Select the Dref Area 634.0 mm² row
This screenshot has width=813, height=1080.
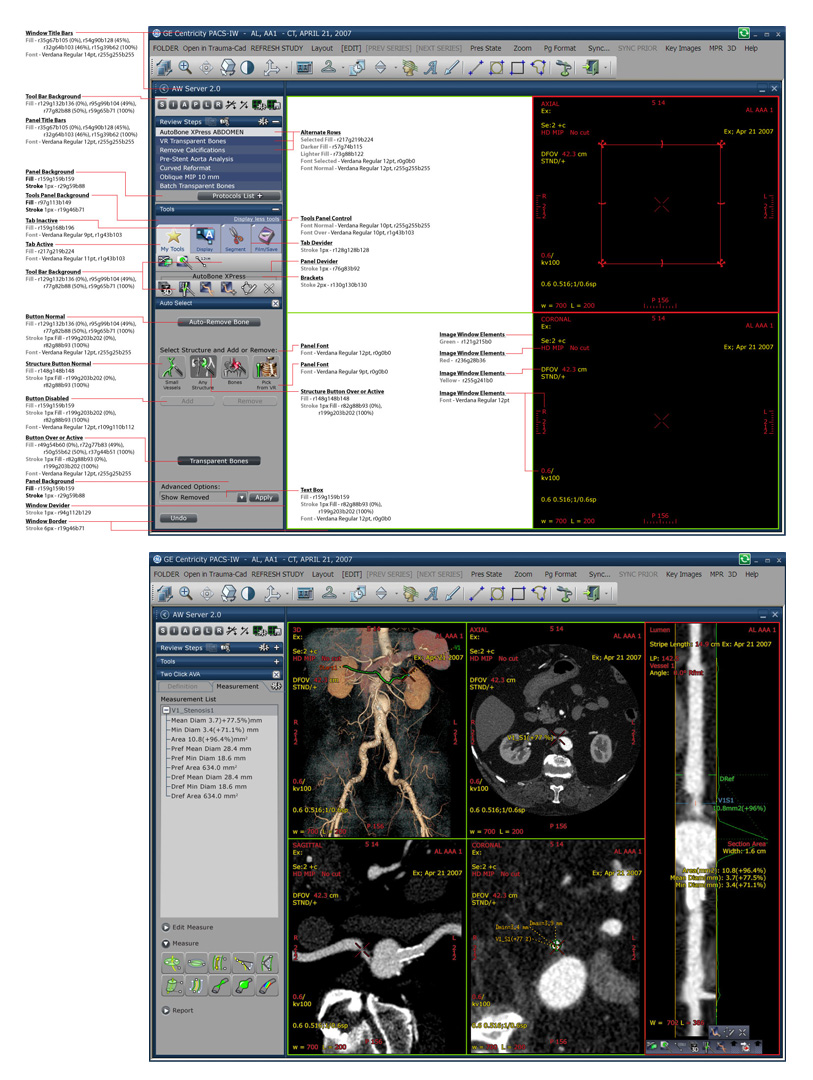(x=205, y=796)
